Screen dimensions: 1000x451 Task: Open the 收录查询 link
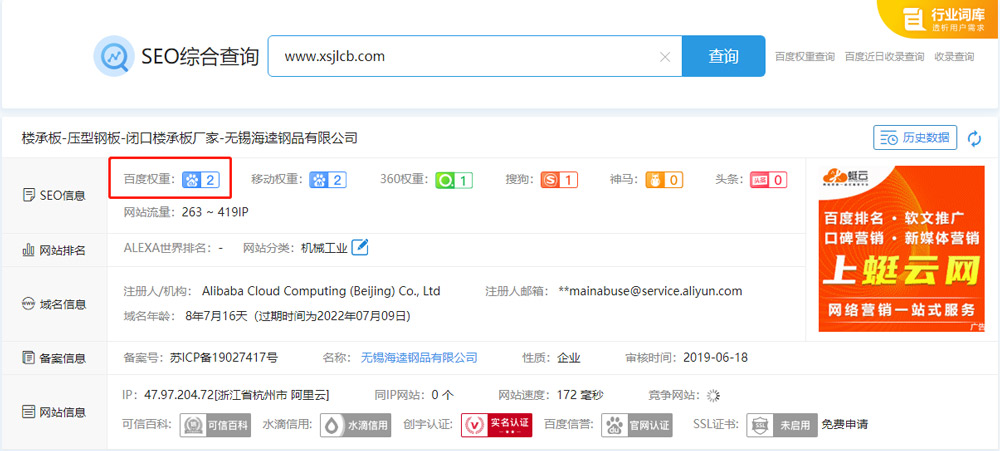coord(953,57)
